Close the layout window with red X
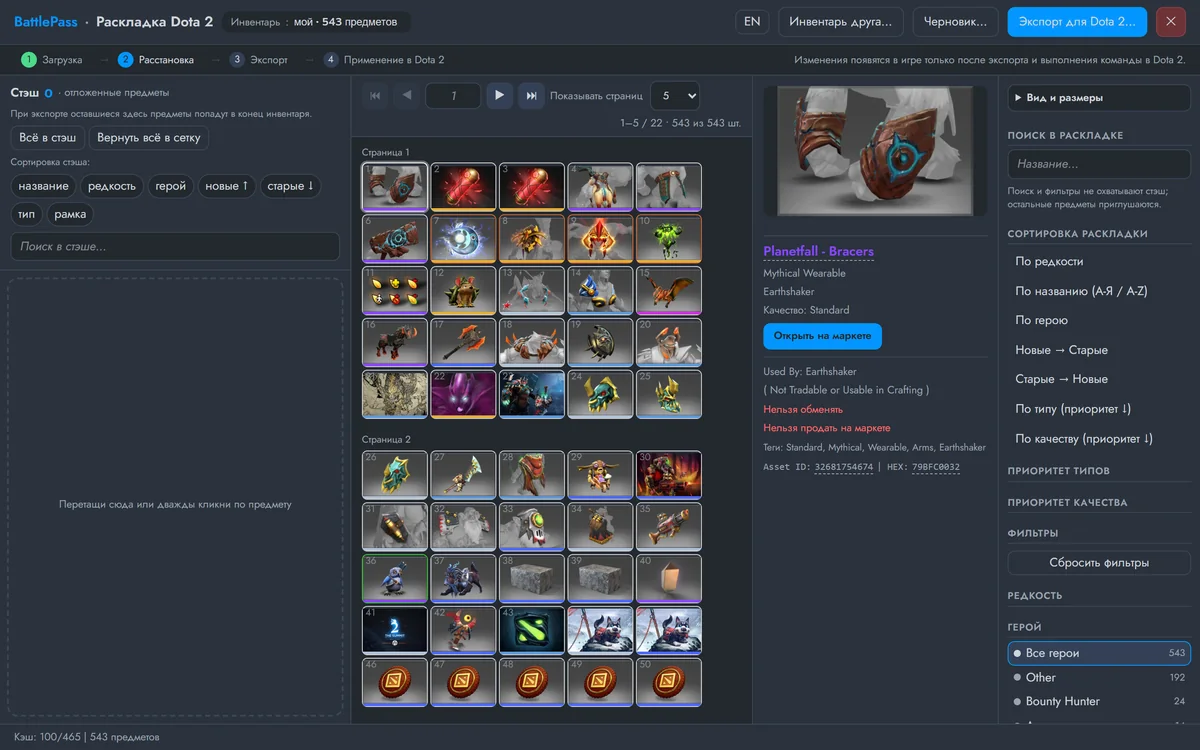The image size is (1200, 750). (x=1171, y=21)
